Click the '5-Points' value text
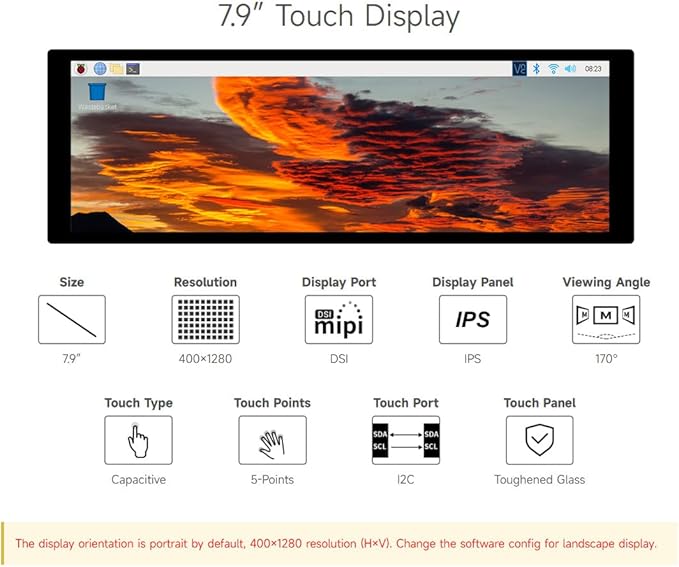679x567 pixels. [272, 480]
